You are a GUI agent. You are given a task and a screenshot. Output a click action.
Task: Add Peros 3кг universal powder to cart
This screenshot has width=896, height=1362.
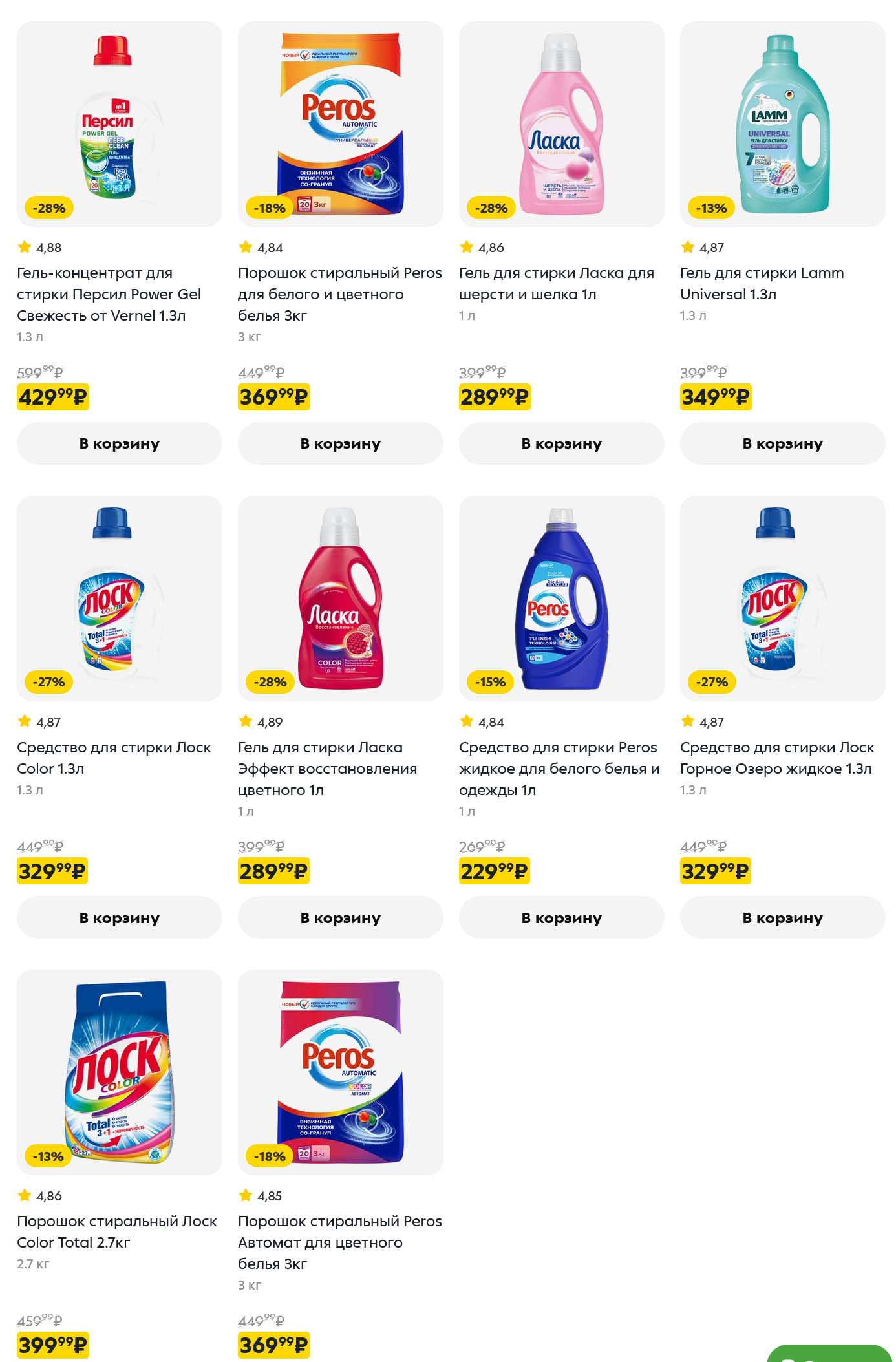tap(340, 443)
